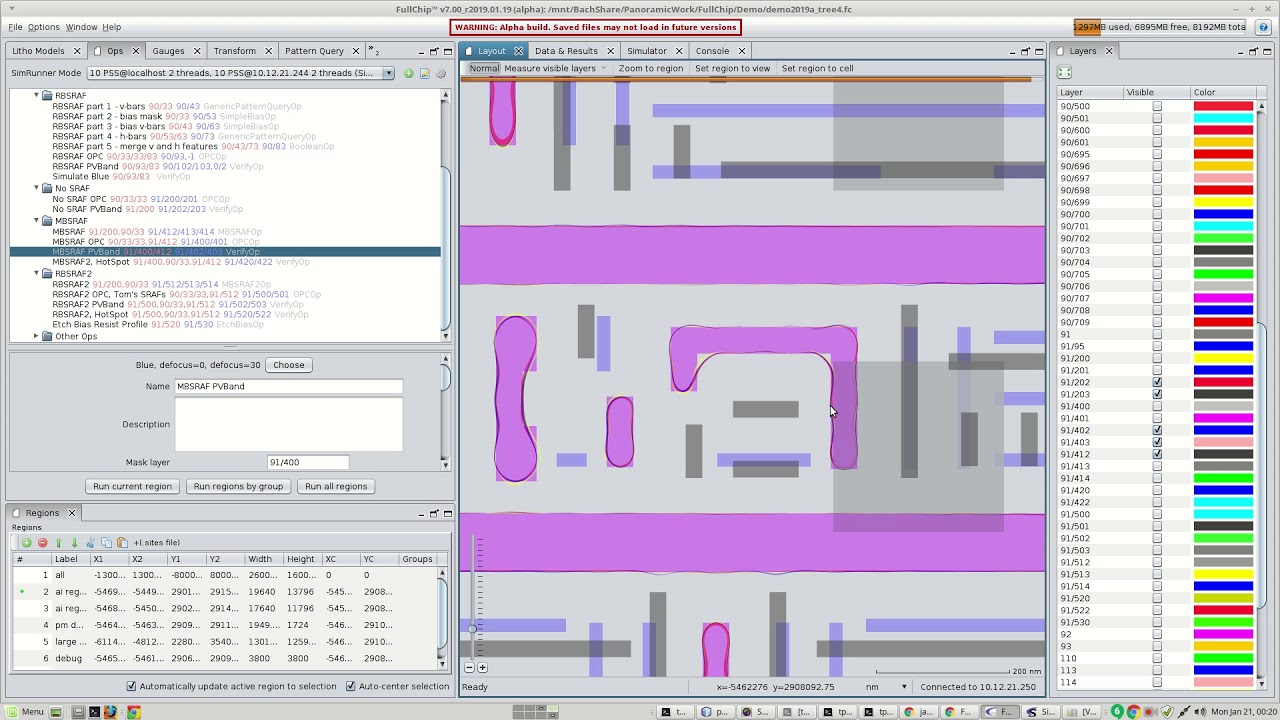This screenshot has width=1280, height=720.
Task: Close the Simulator tab
Action: [679, 51]
